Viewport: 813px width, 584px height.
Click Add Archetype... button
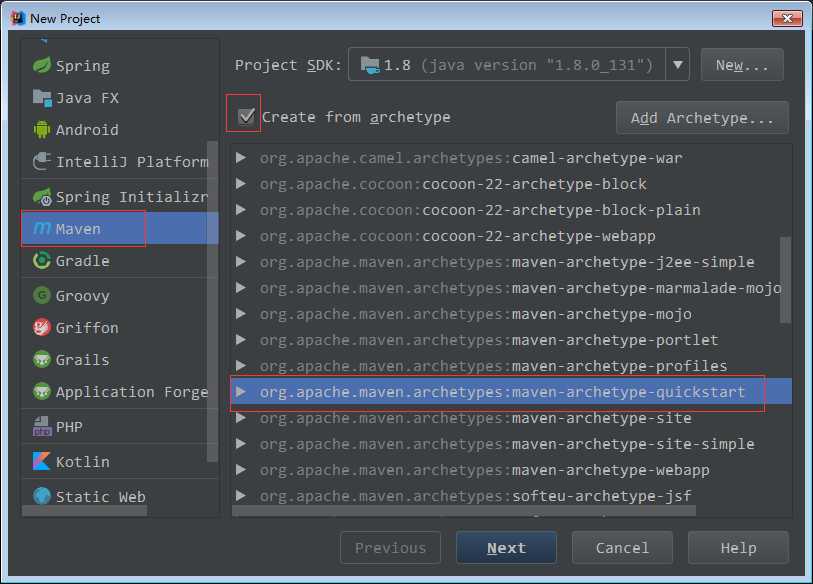pos(702,118)
